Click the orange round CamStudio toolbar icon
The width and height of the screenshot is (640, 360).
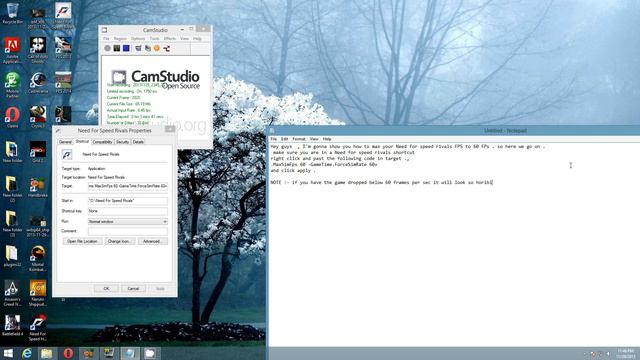click(x=157, y=48)
